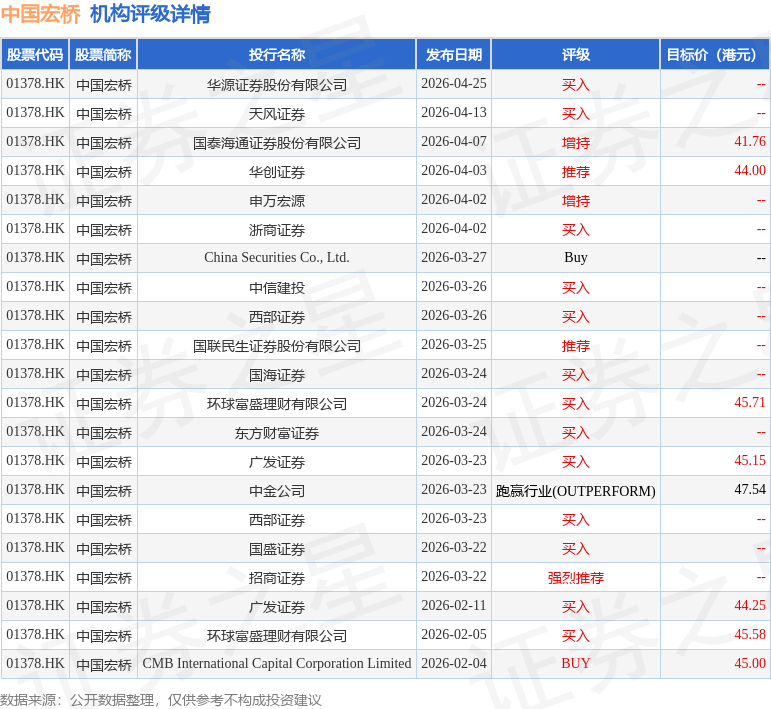Click the date 2026-02-04

454,664
